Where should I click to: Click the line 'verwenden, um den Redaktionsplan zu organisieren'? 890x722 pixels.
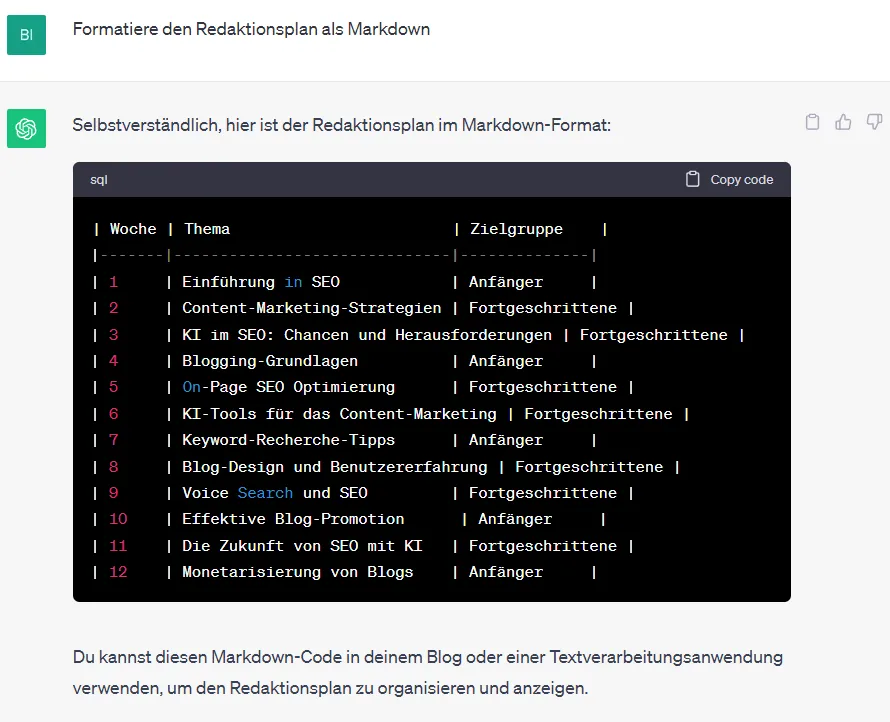tap(330, 689)
